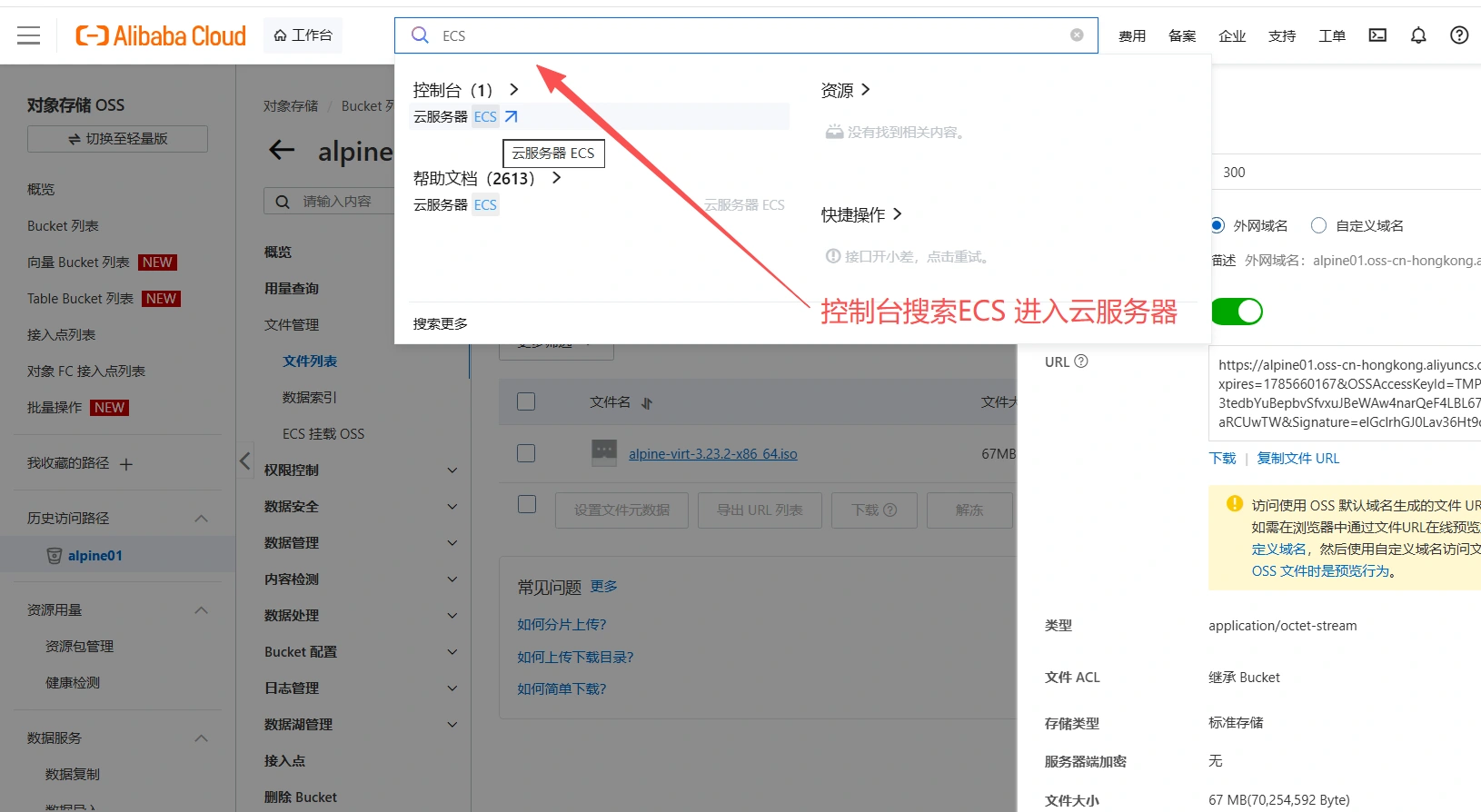Tick the batch action bar checkbox
1481x812 pixels.
pyautogui.click(x=527, y=504)
